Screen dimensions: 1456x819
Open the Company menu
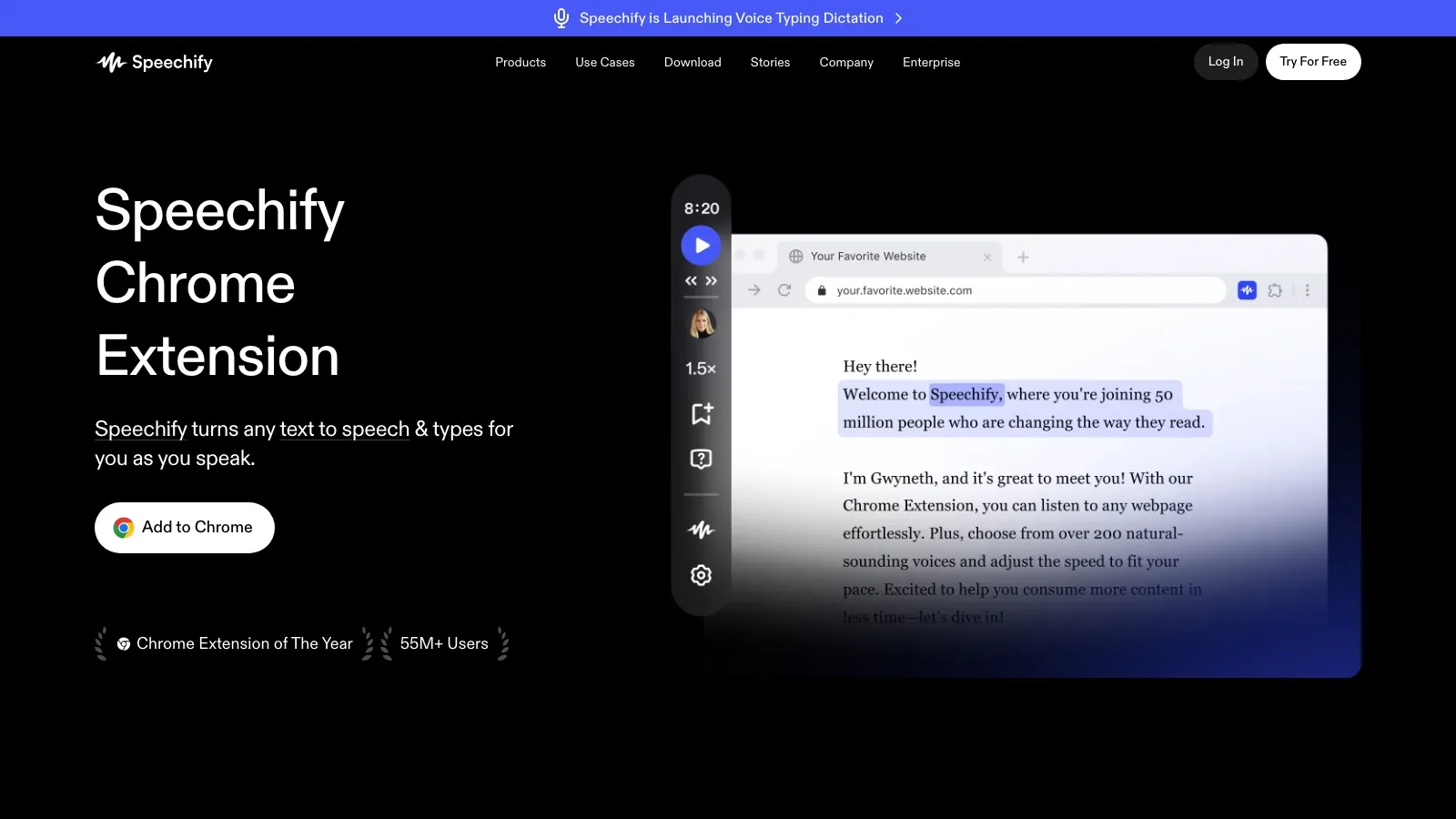click(x=846, y=62)
